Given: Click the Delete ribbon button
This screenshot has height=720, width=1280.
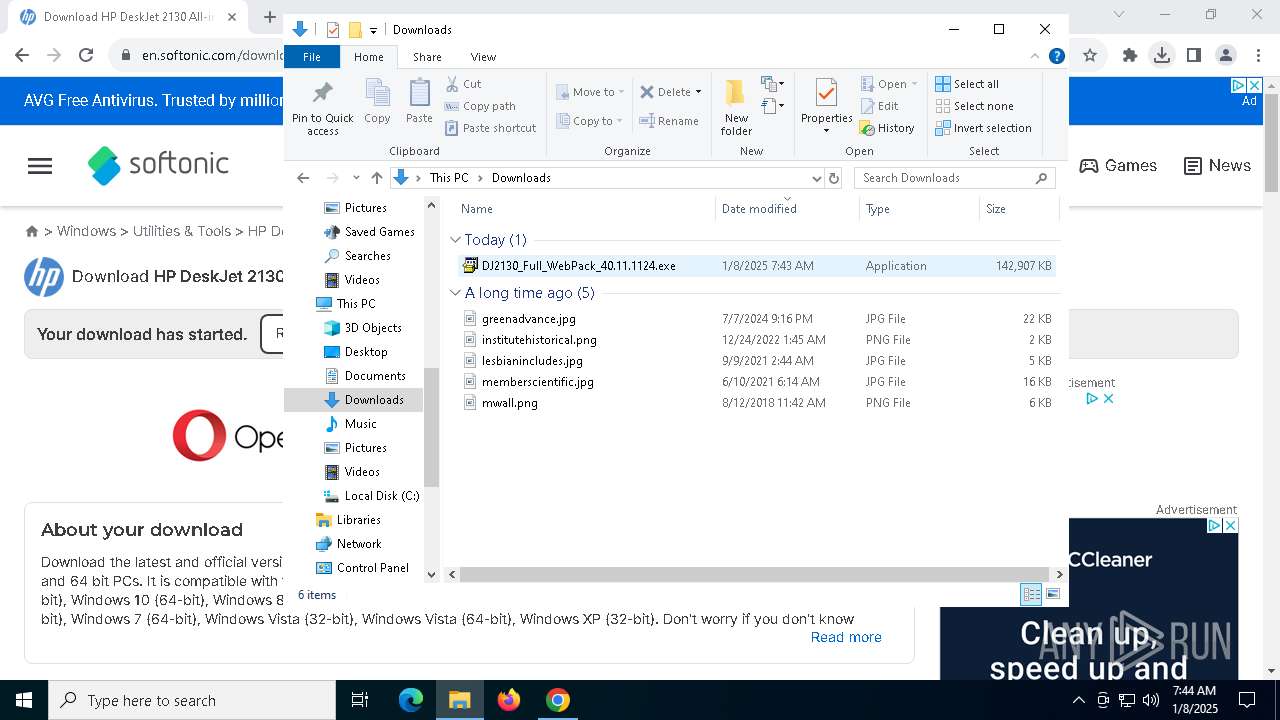Looking at the screenshot, I should (665, 92).
